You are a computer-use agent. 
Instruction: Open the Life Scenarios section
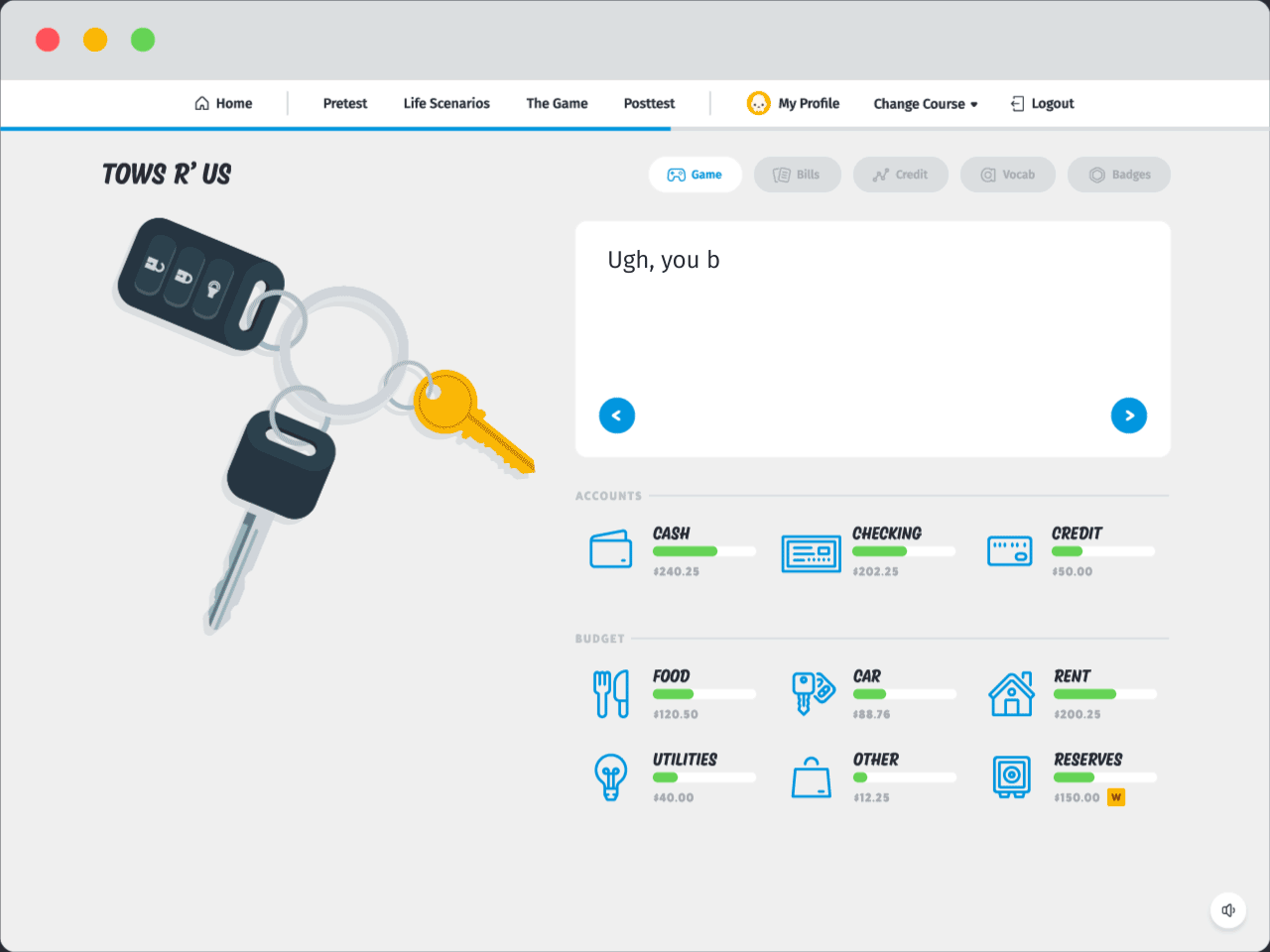click(x=446, y=103)
